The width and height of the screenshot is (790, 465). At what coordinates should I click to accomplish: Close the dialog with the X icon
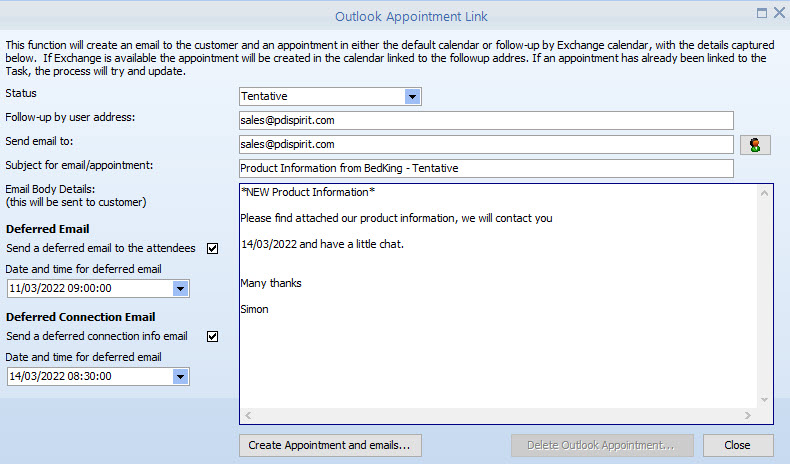[779, 13]
